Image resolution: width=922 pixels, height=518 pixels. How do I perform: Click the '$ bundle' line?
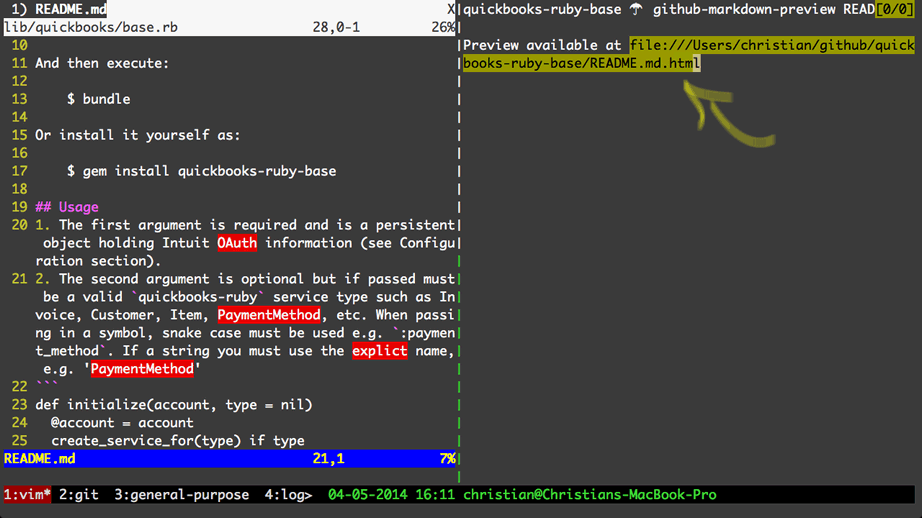(x=98, y=99)
